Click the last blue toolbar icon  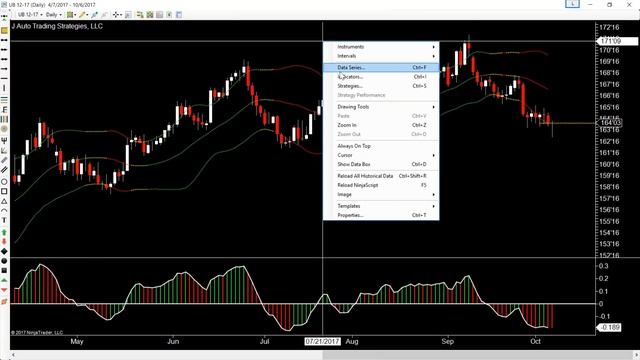click(179, 15)
